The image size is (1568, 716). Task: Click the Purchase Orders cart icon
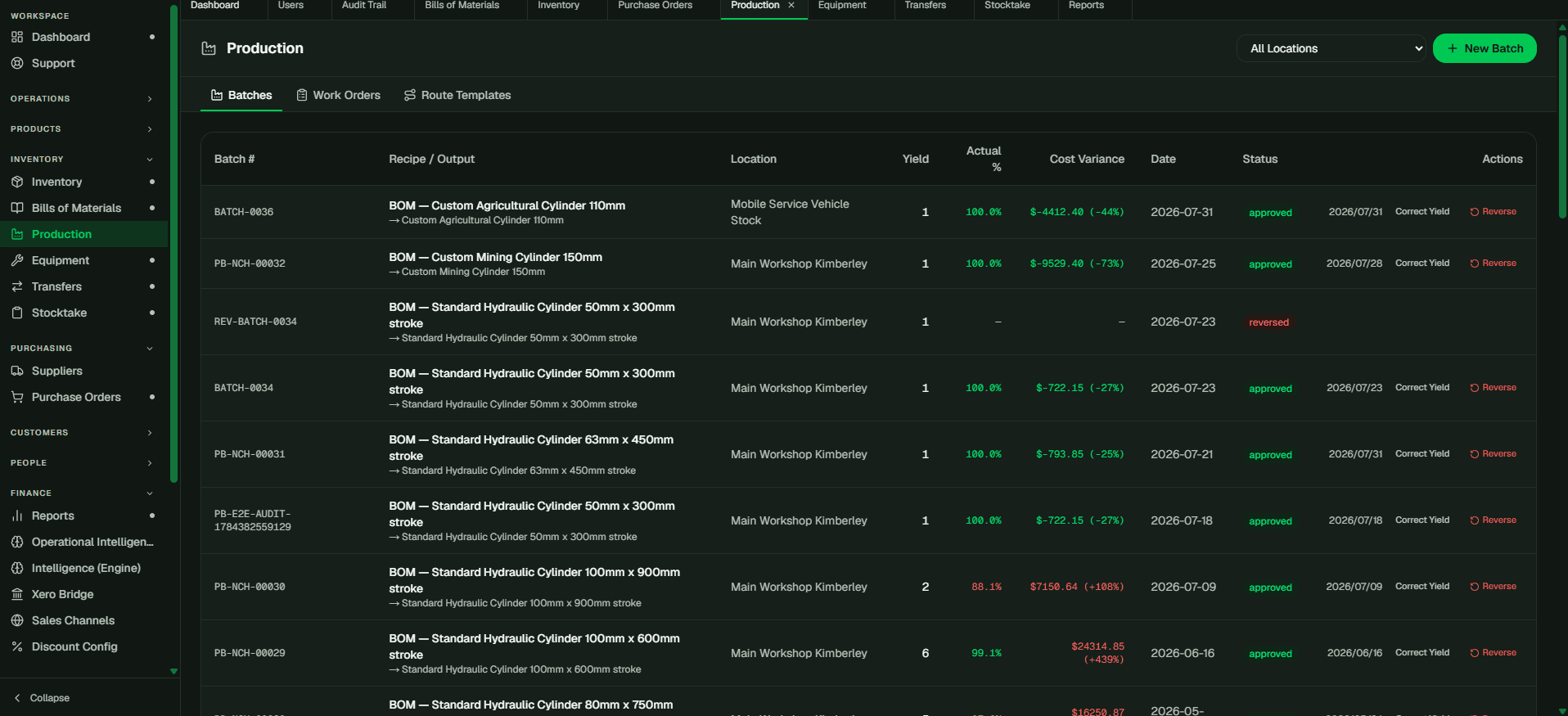click(17, 397)
